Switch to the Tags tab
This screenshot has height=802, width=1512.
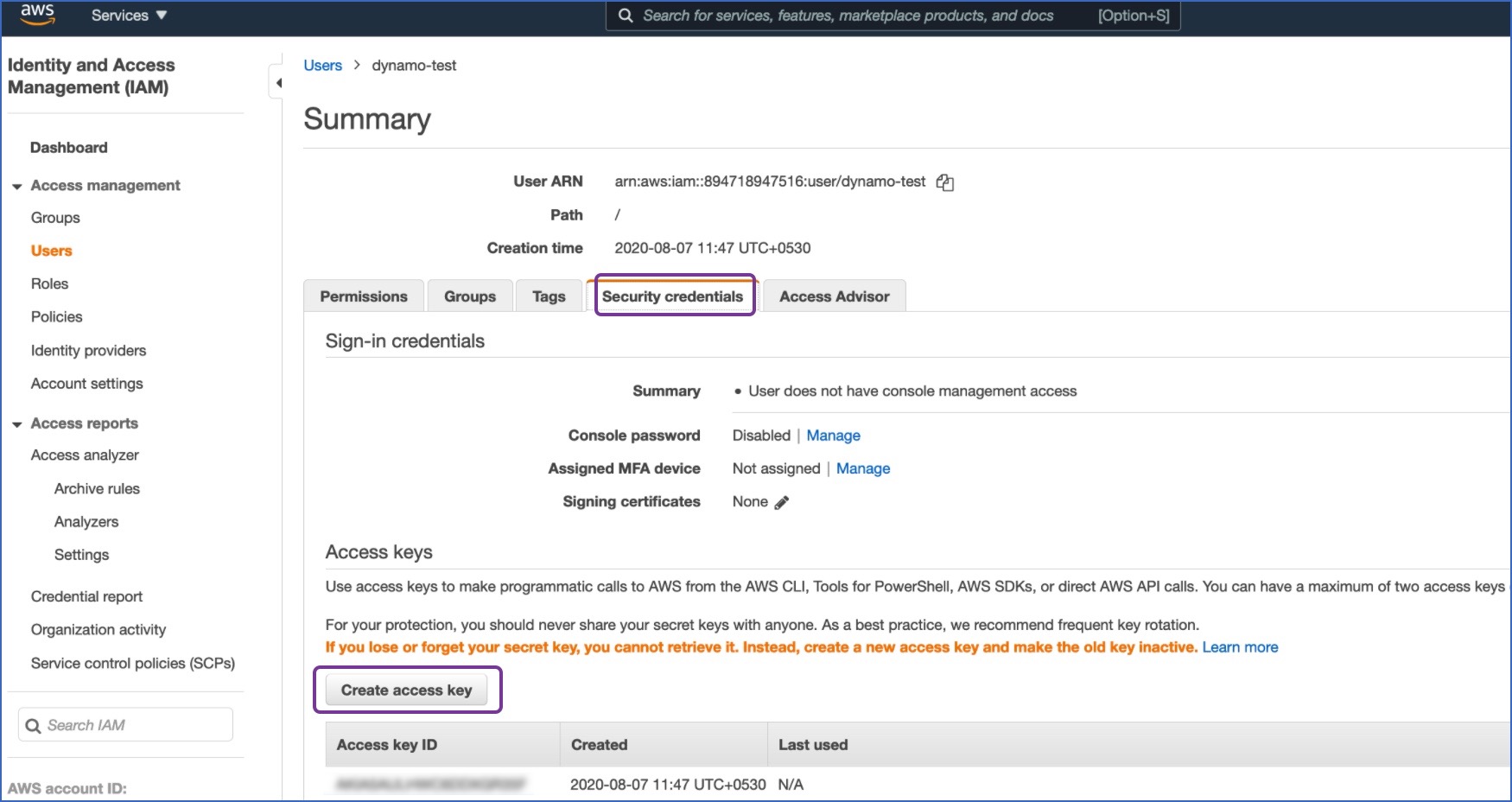click(548, 296)
